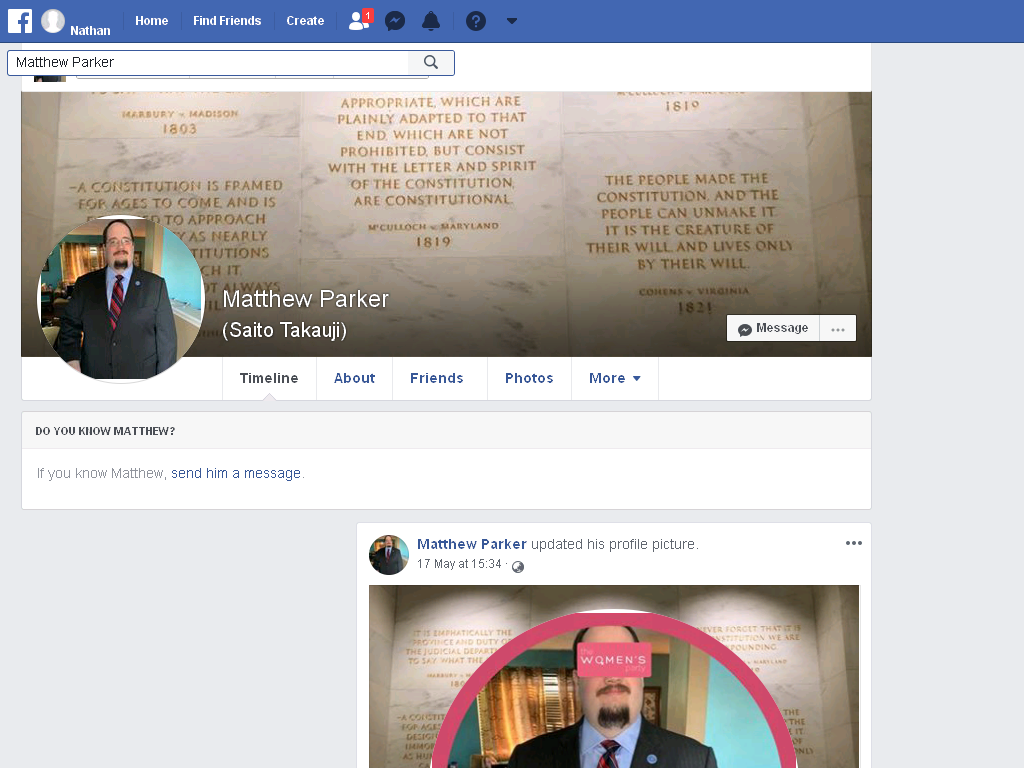The width and height of the screenshot is (1024, 768).
Task: Switch to the Friends tab
Action: tap(437, 378)
